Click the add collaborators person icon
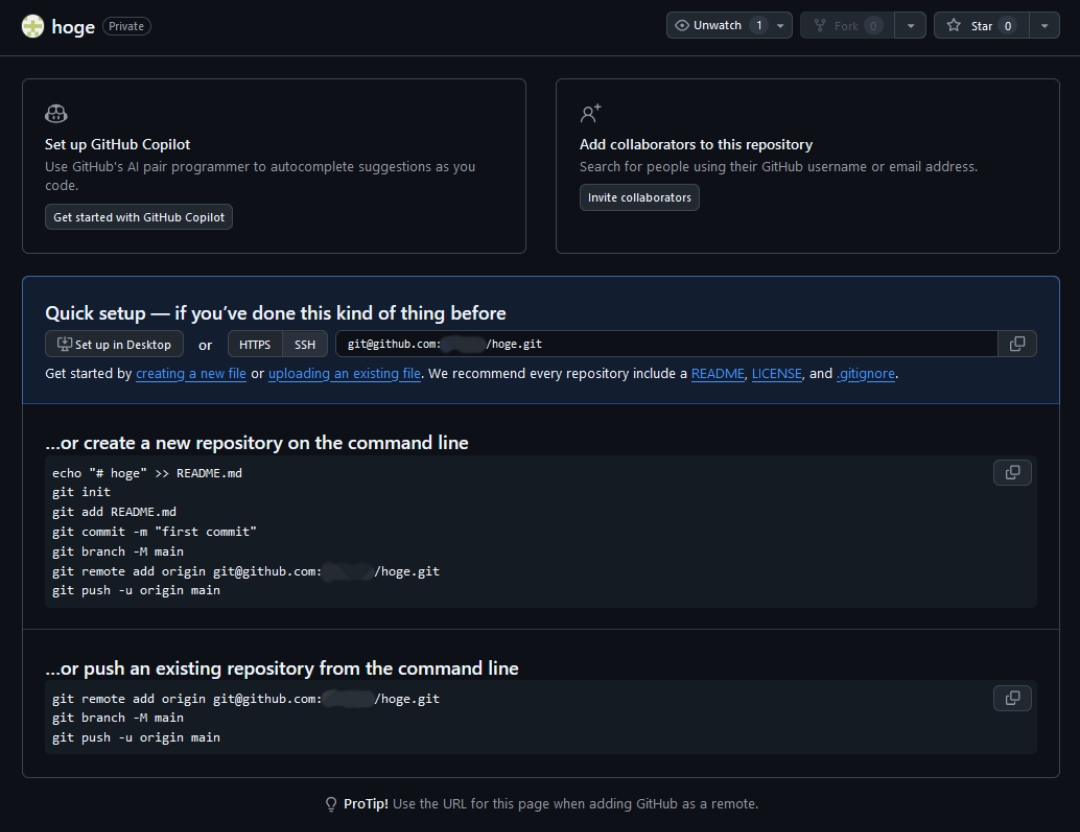The image size is (1080, 832). point(591,114)
